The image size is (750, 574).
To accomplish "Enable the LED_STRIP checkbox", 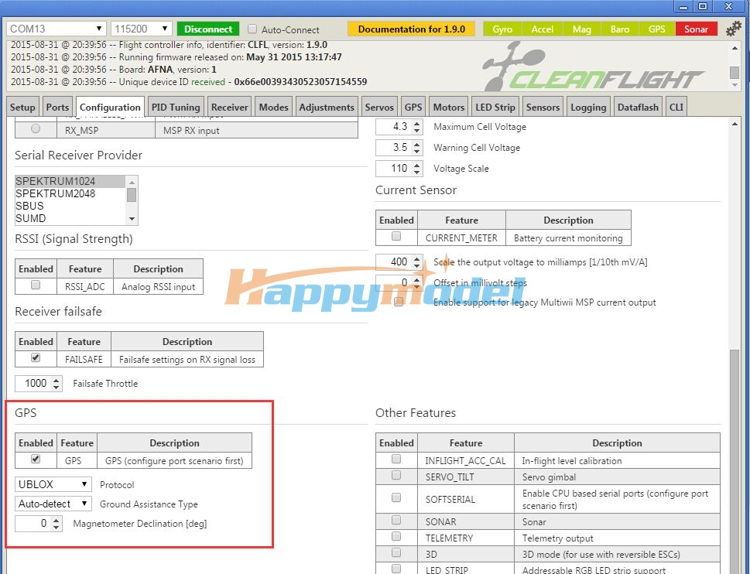I will coord(396,569).
